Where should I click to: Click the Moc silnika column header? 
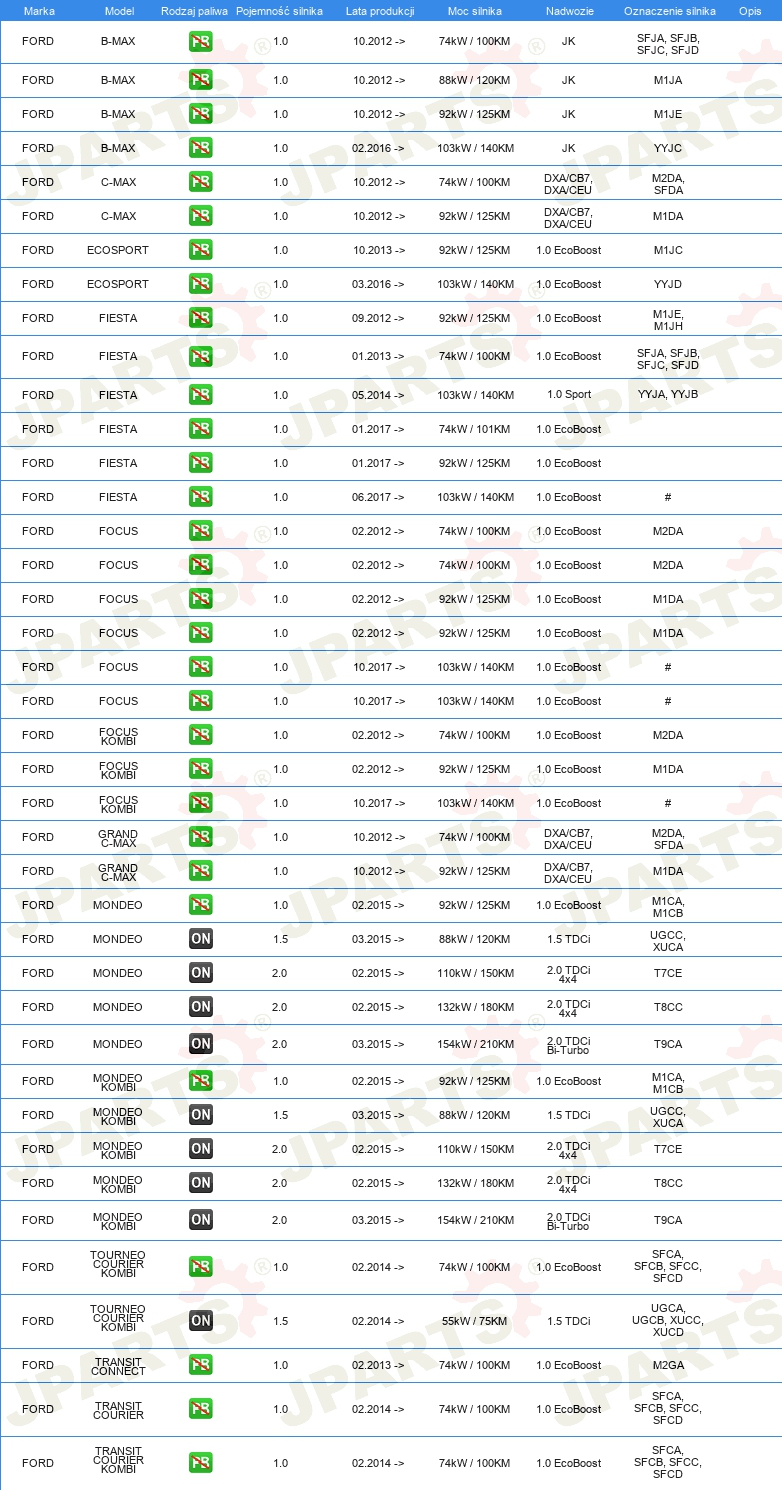click(x=475, y=11)
